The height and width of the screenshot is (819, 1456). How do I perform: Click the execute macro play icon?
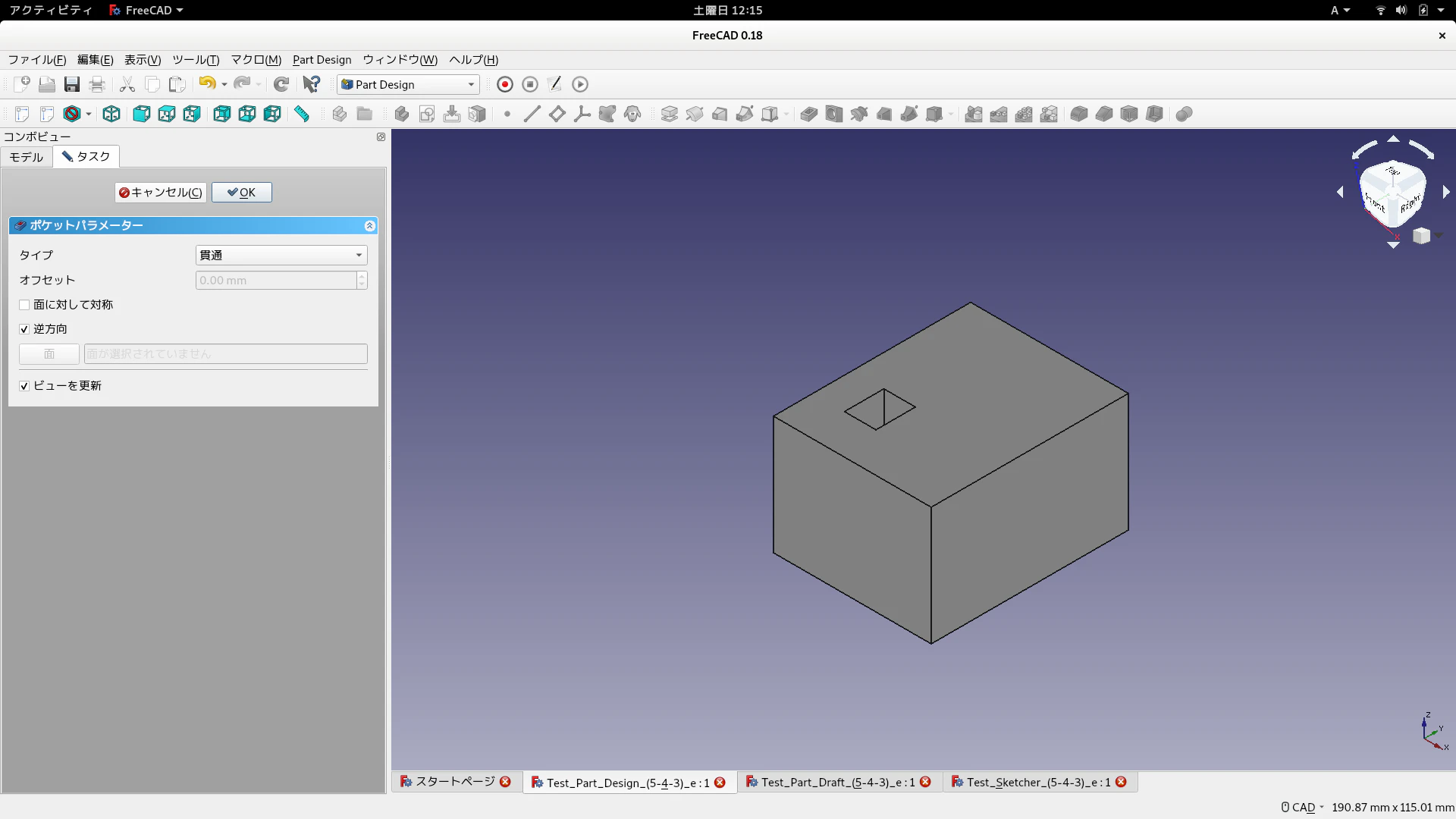point(580,84)
